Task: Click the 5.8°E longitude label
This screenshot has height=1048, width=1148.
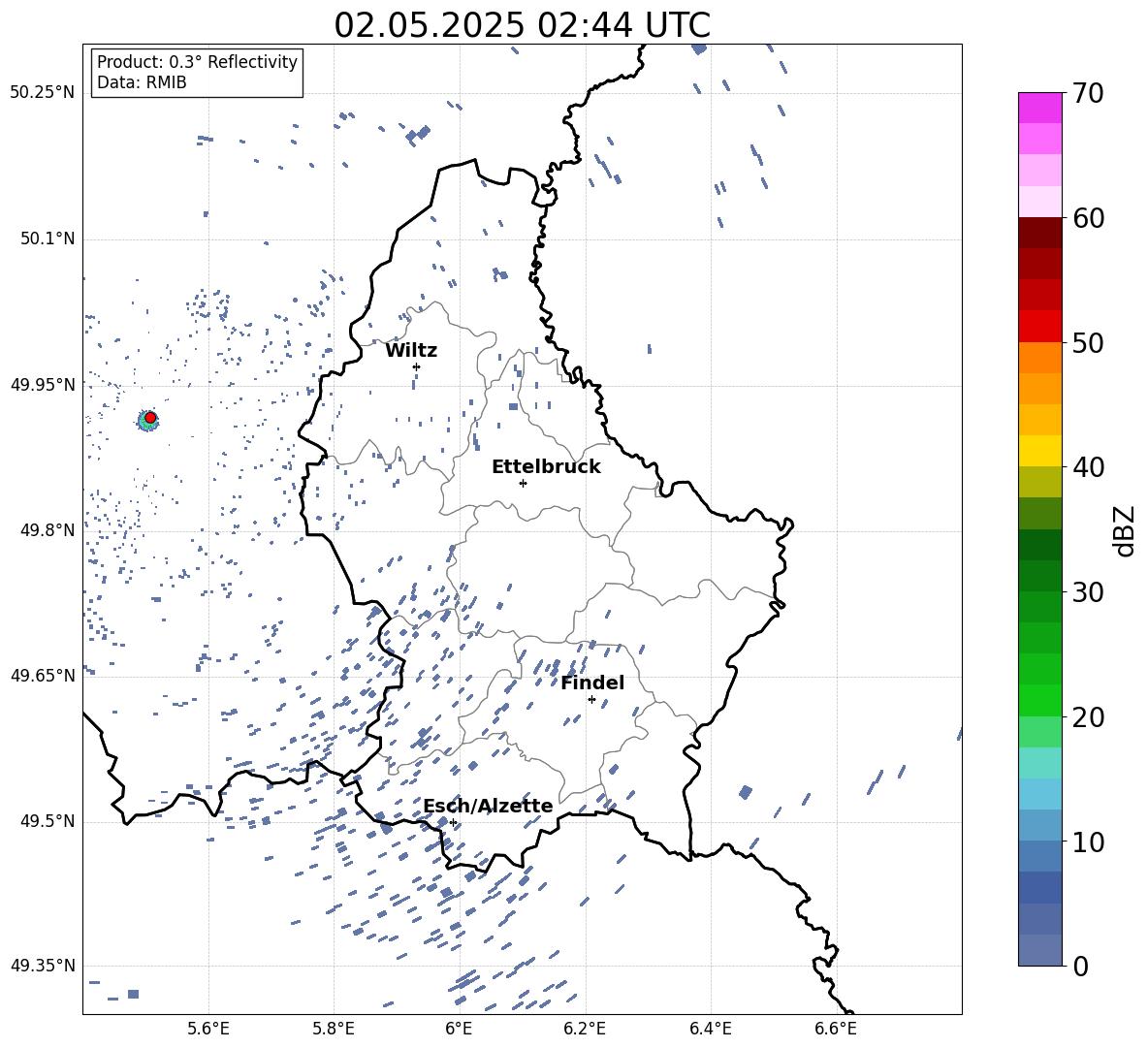Action: coord(334,1029)
